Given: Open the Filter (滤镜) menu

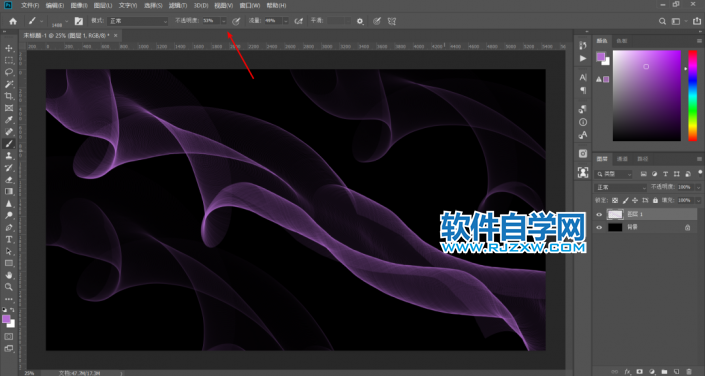Looking at the screenshot, I should pyautogui.click(x=178, y=5).
